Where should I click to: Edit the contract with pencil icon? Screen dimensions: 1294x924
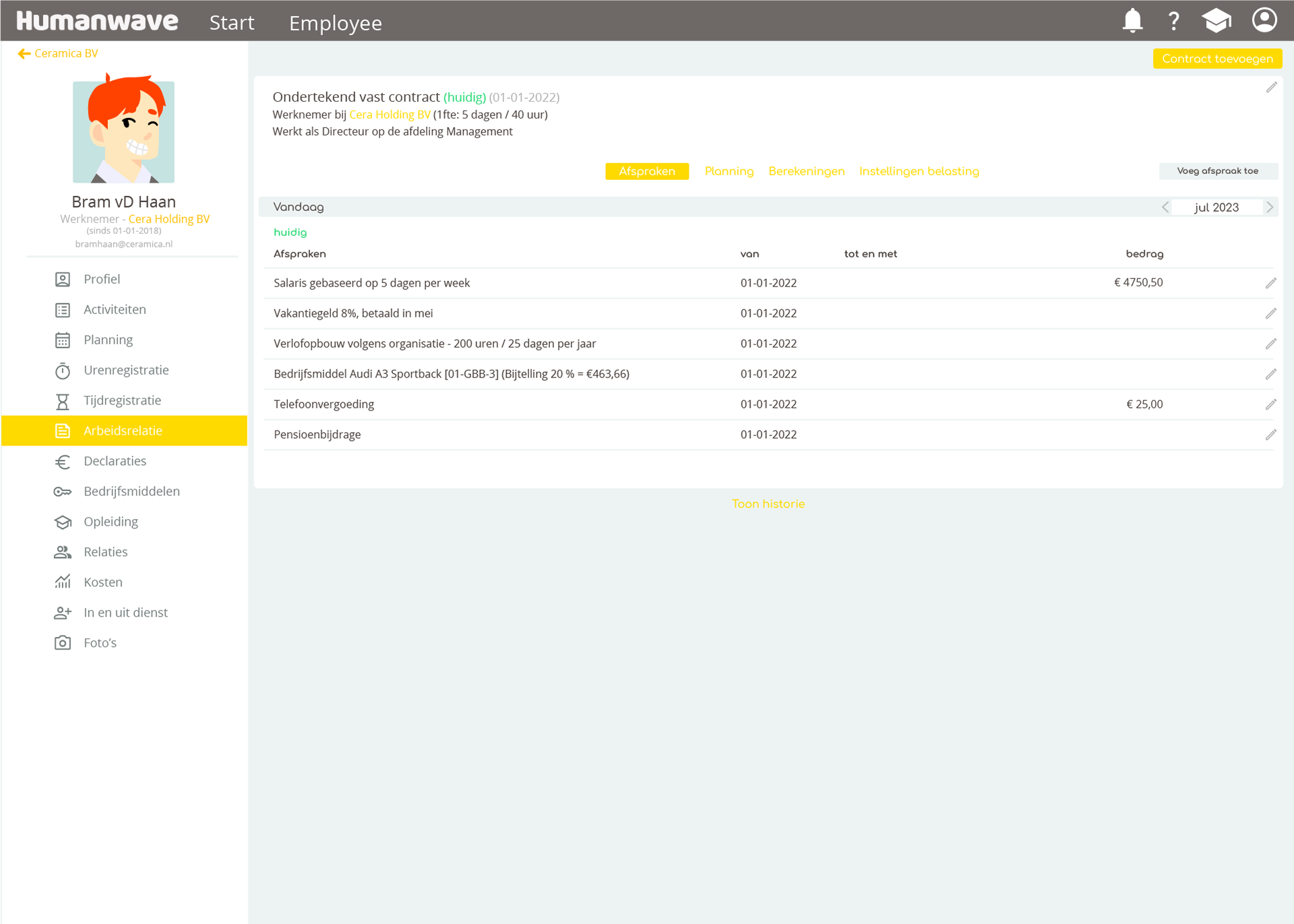pos(1271,88)
